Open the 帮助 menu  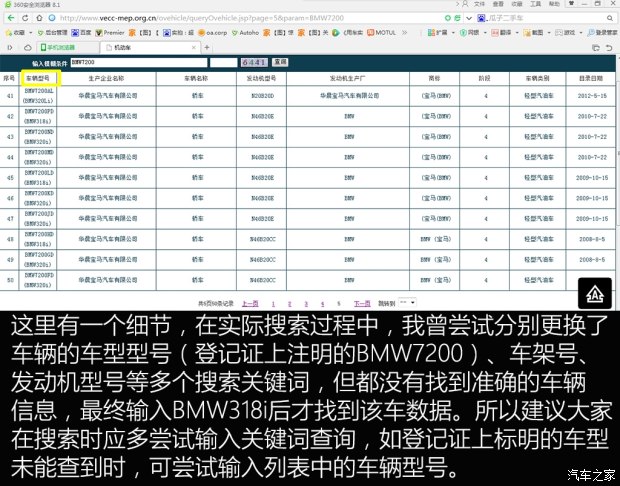(554, 4)
